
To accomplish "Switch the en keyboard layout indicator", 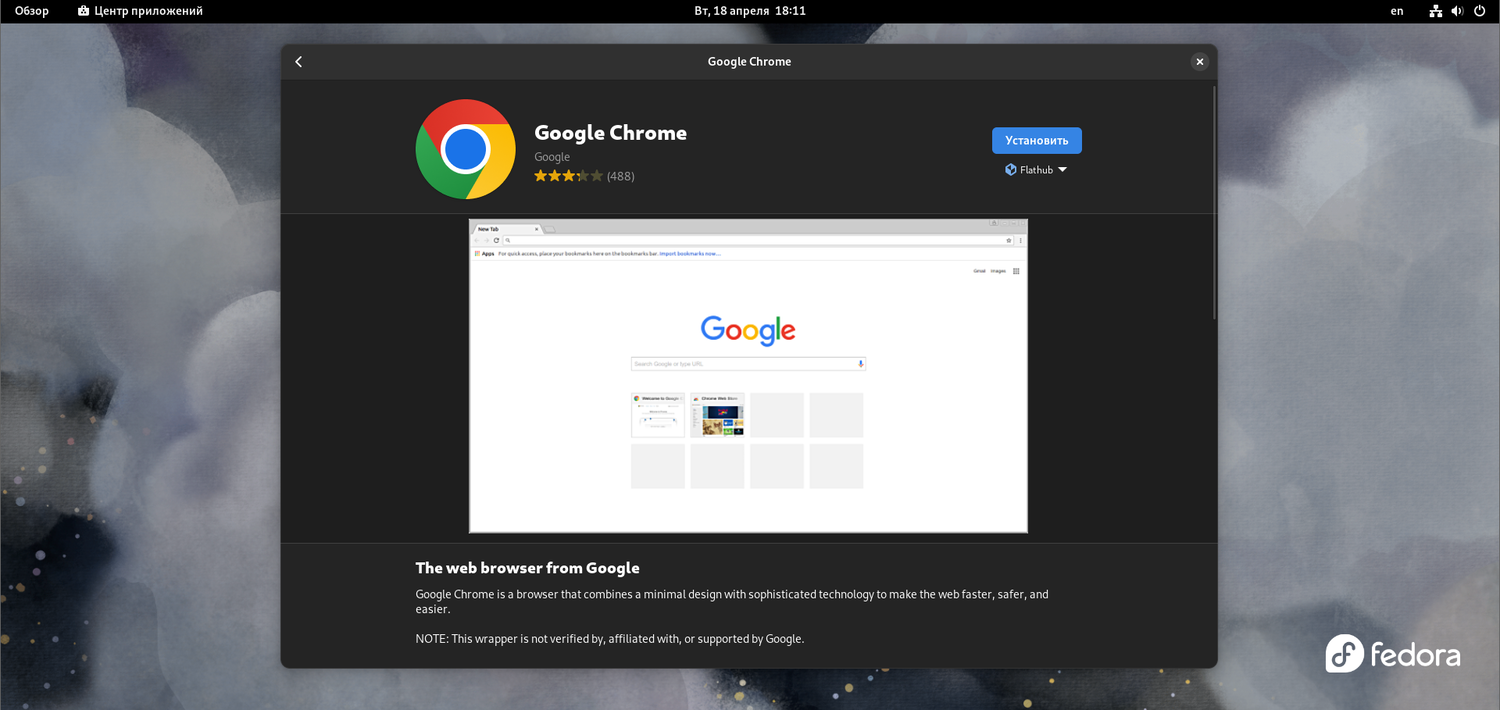I will [x=1397, y=11].
